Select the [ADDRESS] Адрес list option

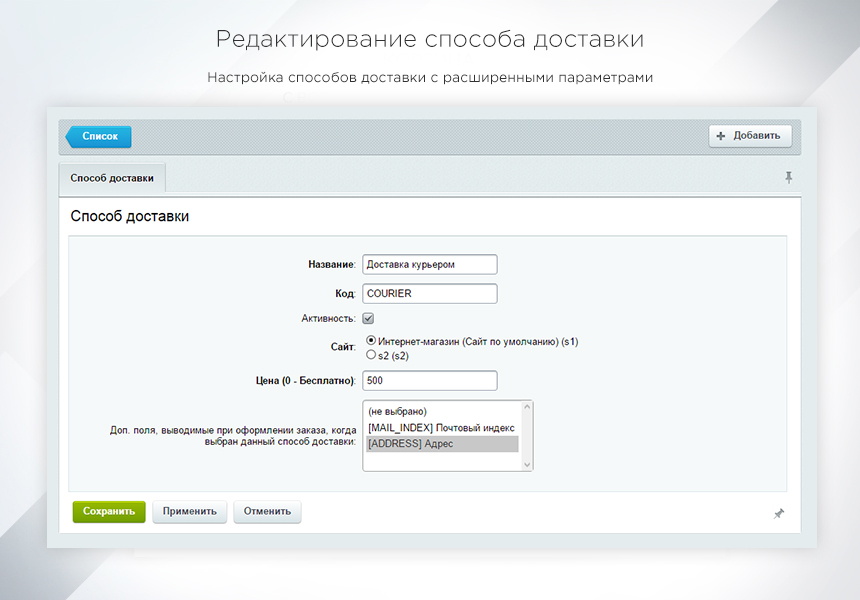(x=442, y=443)
